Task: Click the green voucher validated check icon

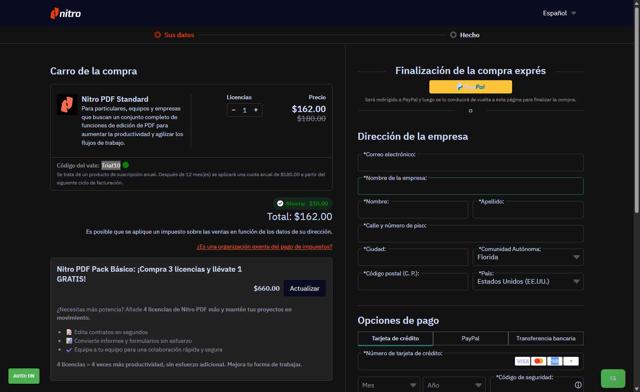Action: (126, 165)
